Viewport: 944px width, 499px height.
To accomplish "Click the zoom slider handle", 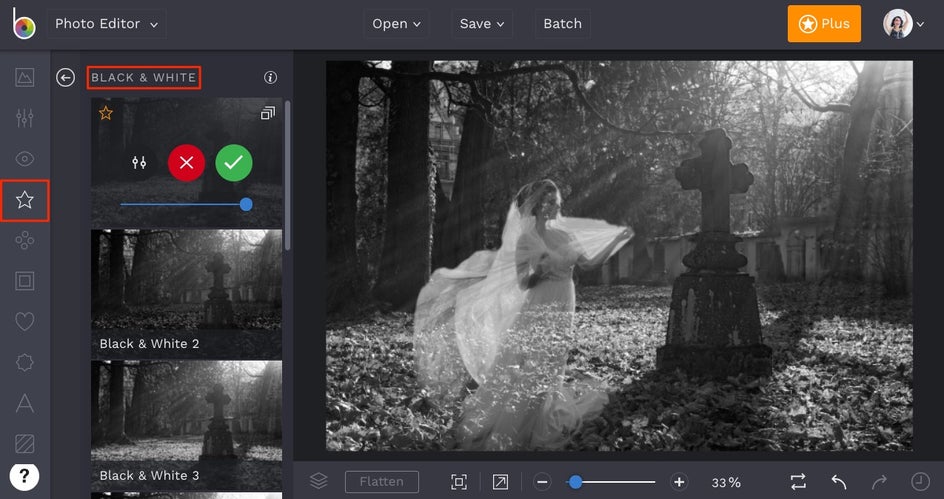I will [575, 482].
